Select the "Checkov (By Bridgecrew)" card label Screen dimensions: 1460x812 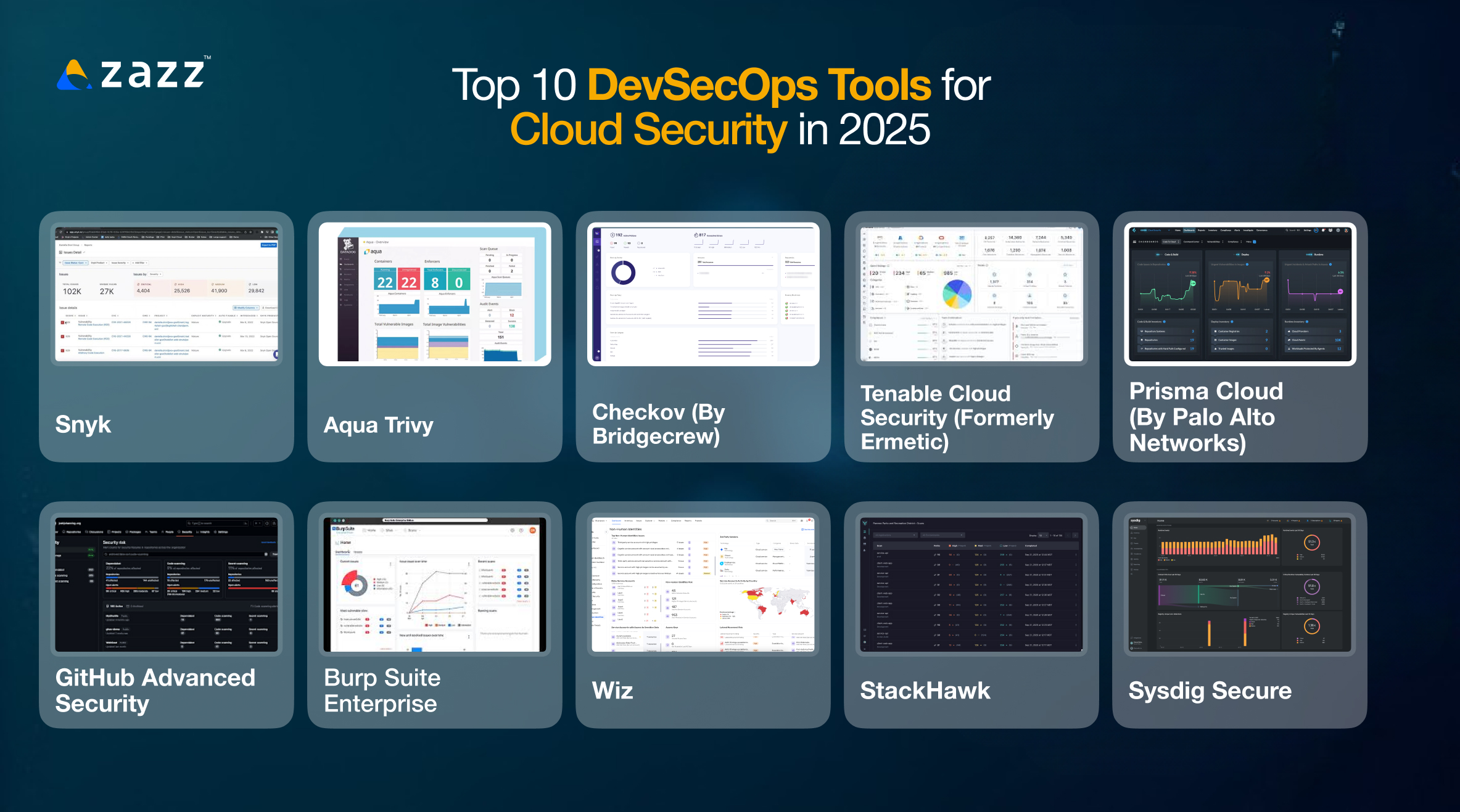[x=659, y=424]
